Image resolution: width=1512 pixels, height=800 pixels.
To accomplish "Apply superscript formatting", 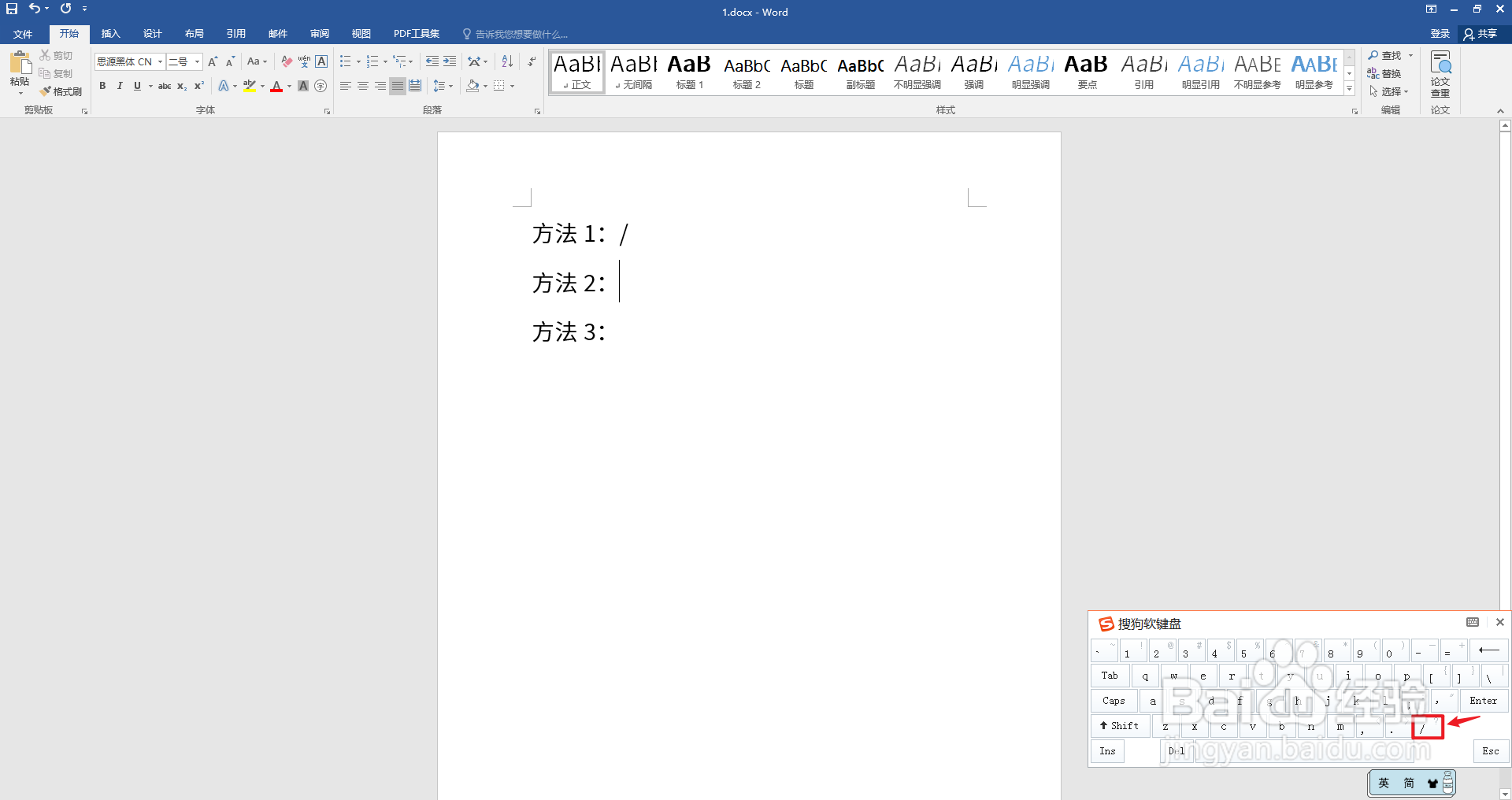I will coord(198,86).
